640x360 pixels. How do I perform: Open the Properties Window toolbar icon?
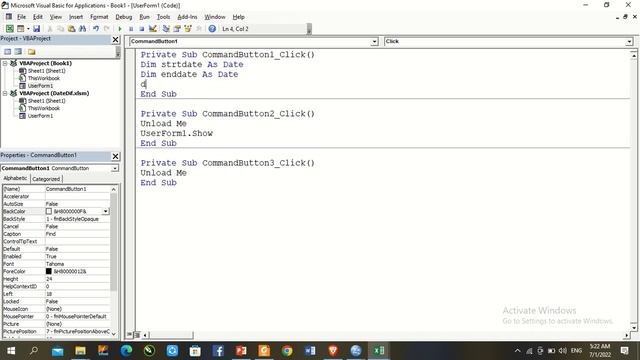tap(177, 29)
